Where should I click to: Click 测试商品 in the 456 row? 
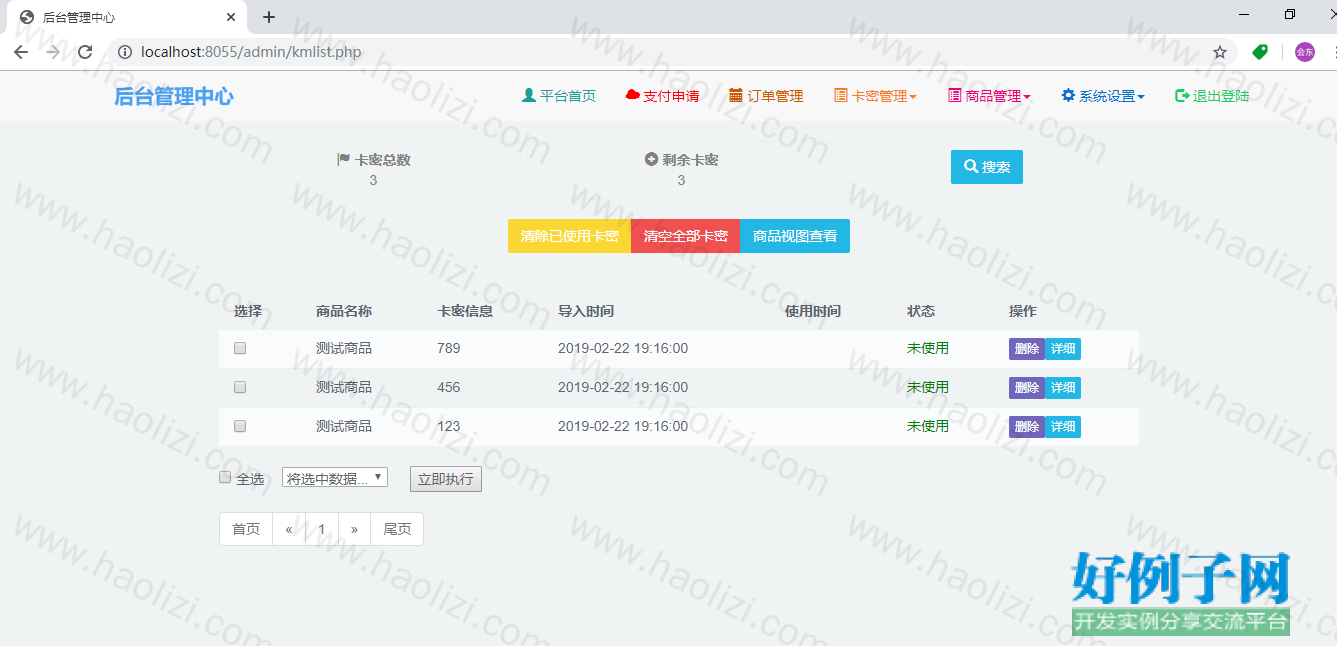[x=344, y=387]
